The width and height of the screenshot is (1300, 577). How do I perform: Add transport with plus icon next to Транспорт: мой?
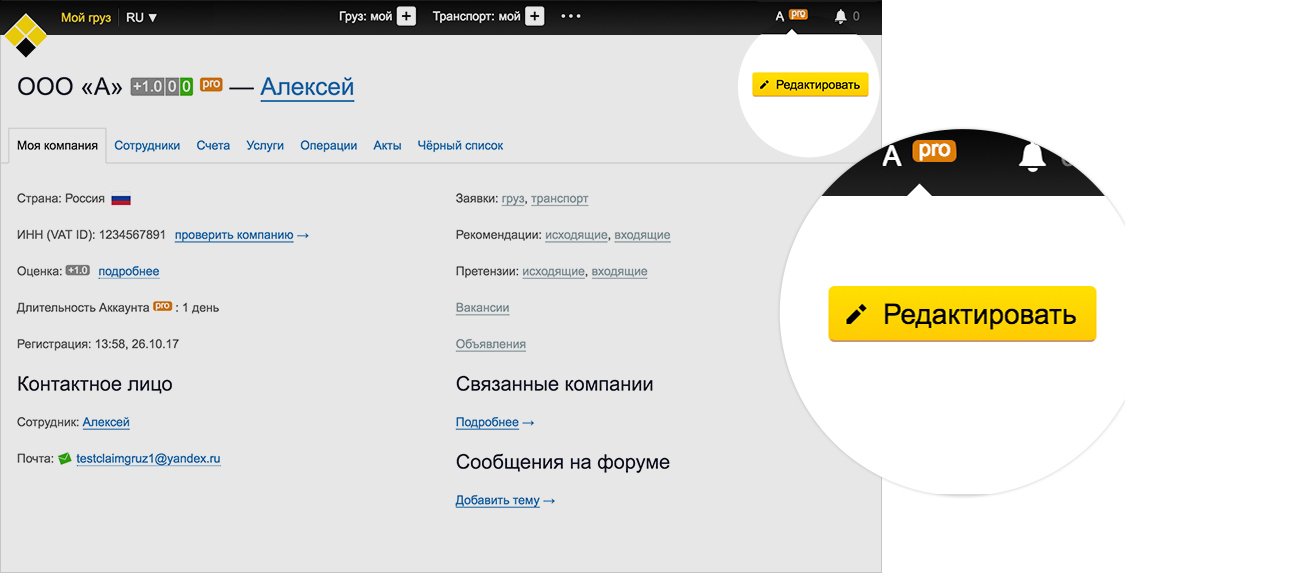pyautogui.click(x=535, y=16)
